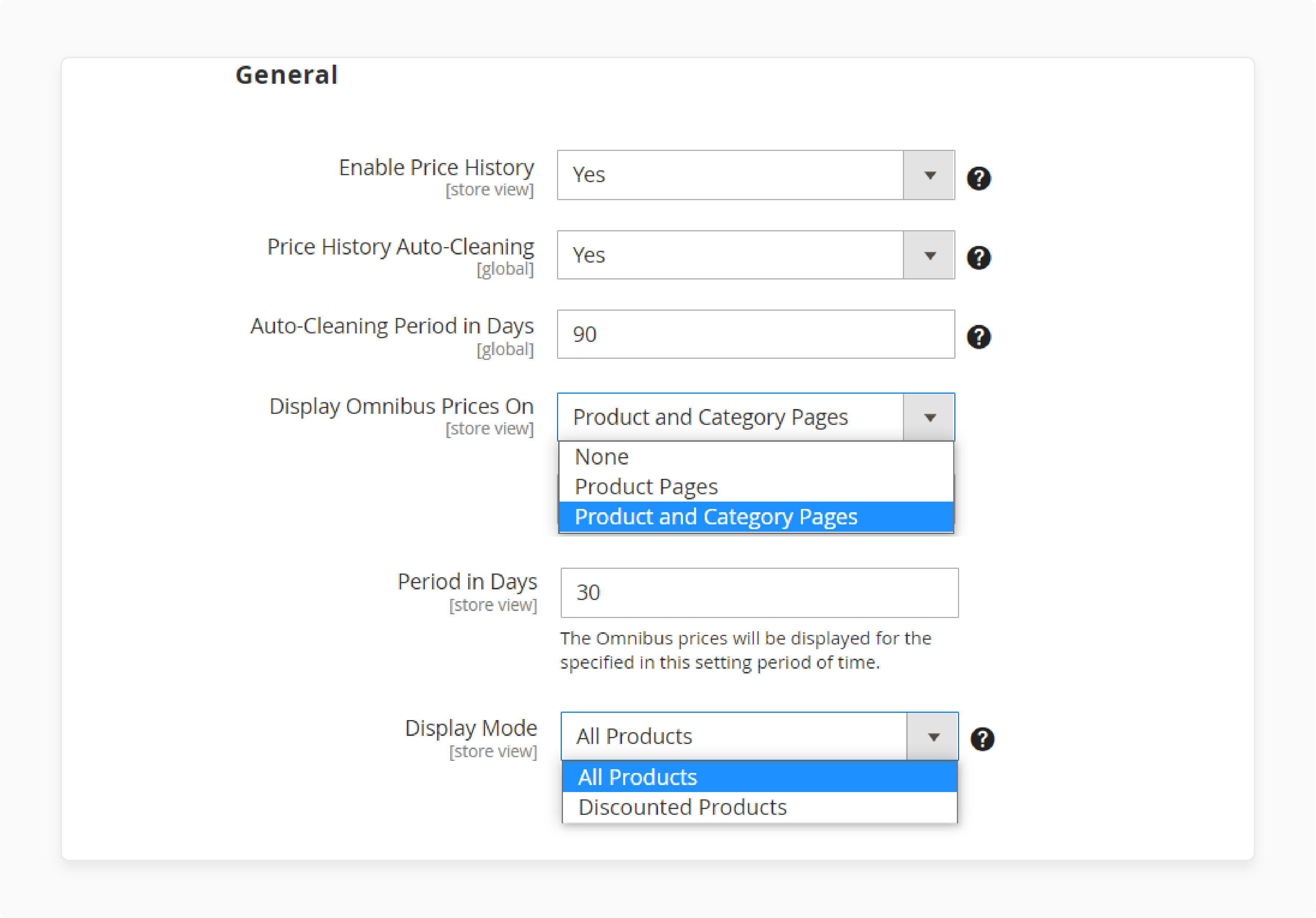Click the Period in Days label
The height and width of the screenshot is (918, 1316).
point(467,582)
